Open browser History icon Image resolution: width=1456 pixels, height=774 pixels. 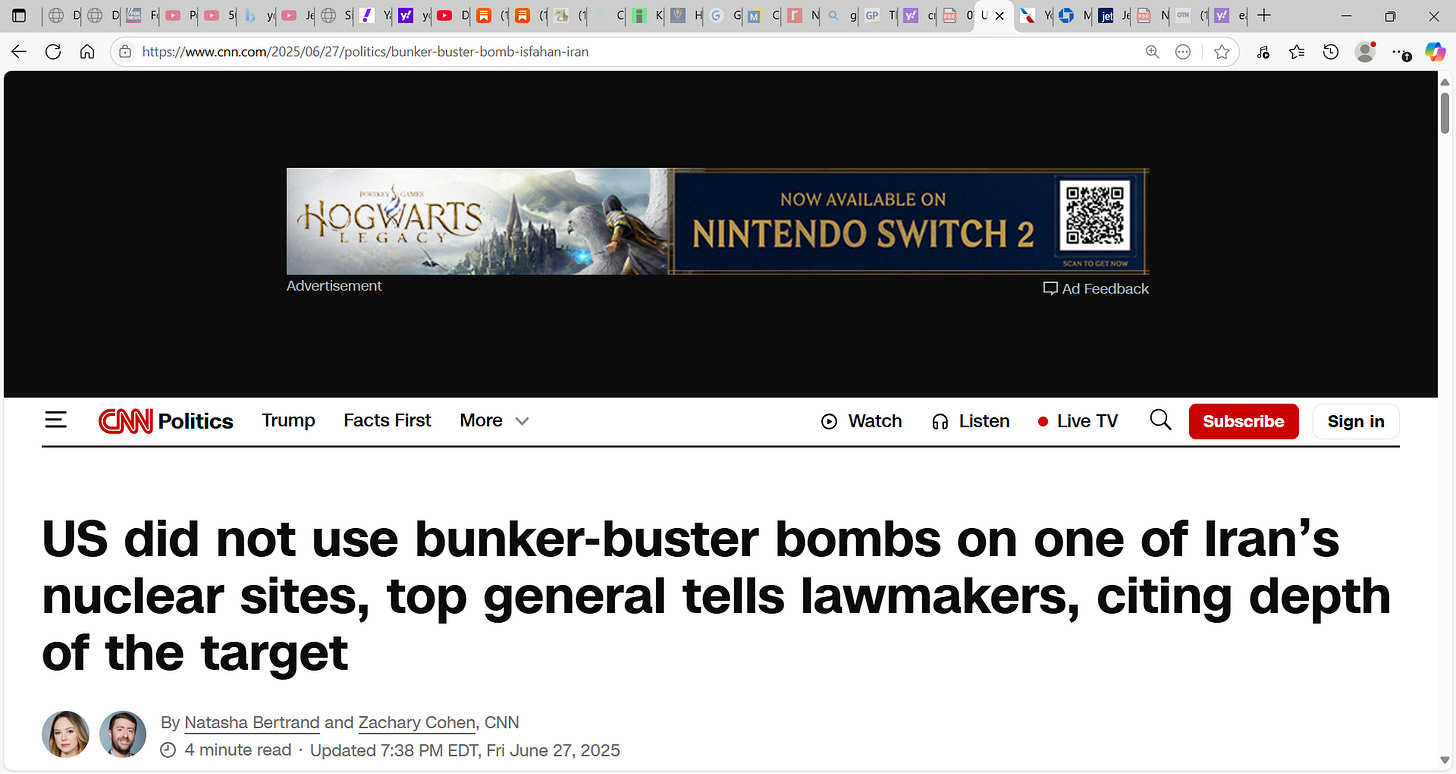[1331, 52]
